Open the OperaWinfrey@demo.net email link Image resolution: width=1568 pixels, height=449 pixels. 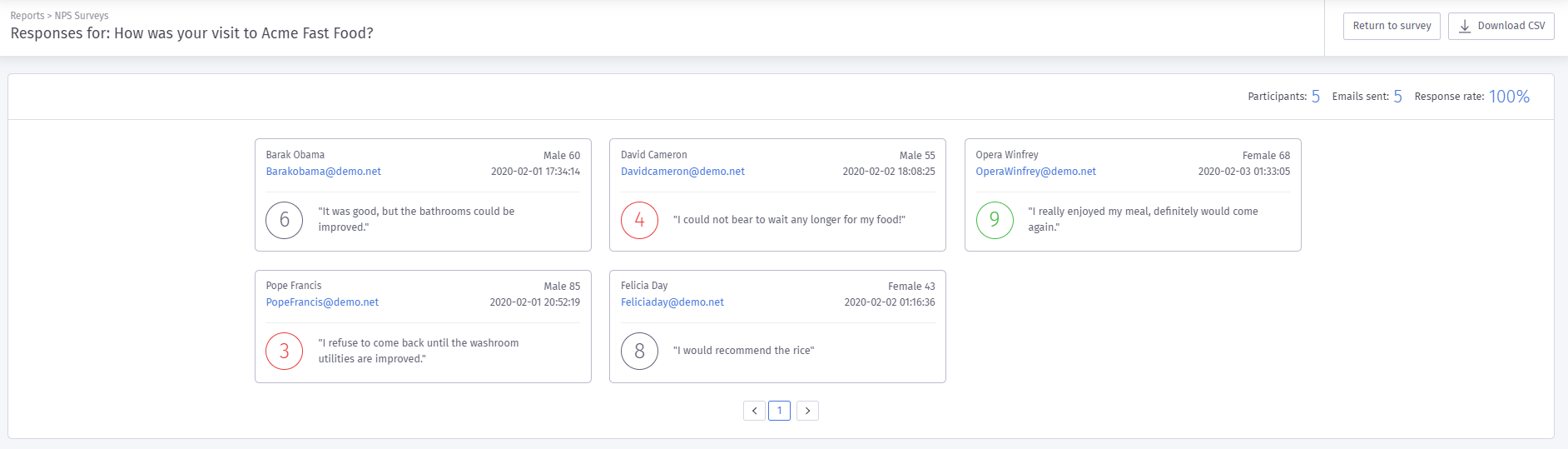click(1035, 172)
